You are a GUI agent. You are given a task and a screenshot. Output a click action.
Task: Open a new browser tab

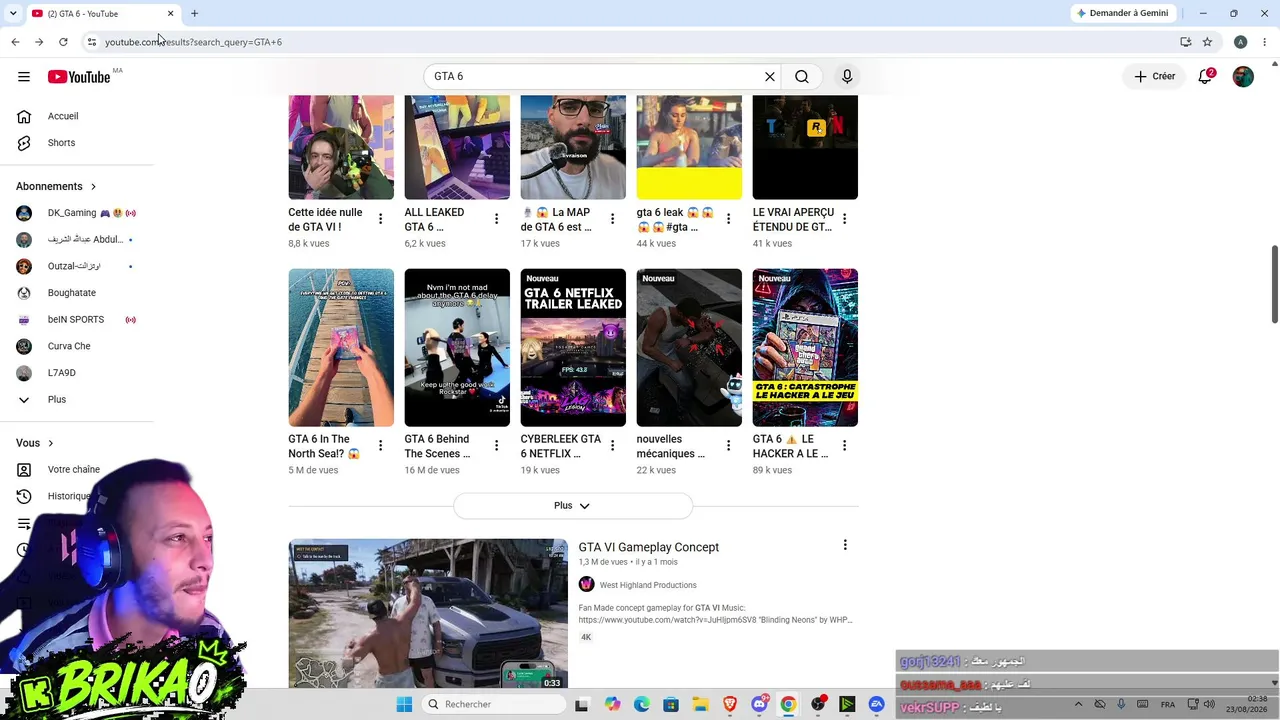pos(194,13)
